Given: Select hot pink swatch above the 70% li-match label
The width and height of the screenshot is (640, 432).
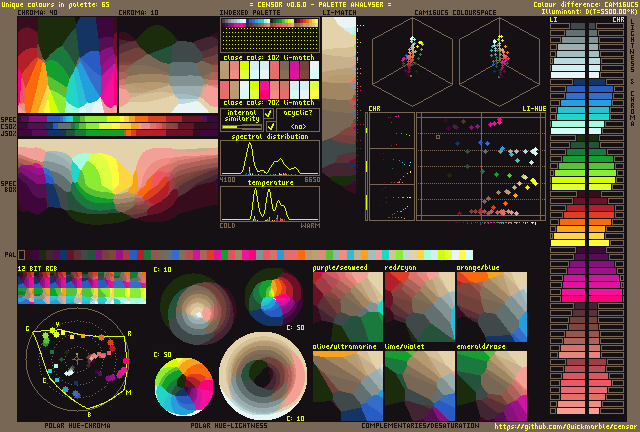Looking at the screenshot, I should pyautogui.click(x=264, y=90).
